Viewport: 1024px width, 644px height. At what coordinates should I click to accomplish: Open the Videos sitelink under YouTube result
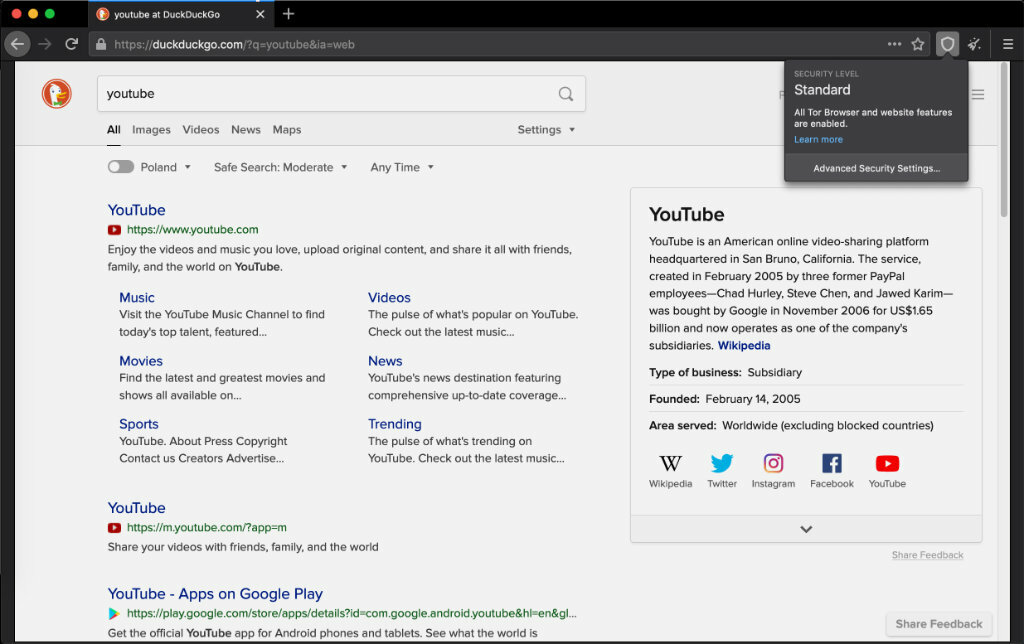coord(389,297)
